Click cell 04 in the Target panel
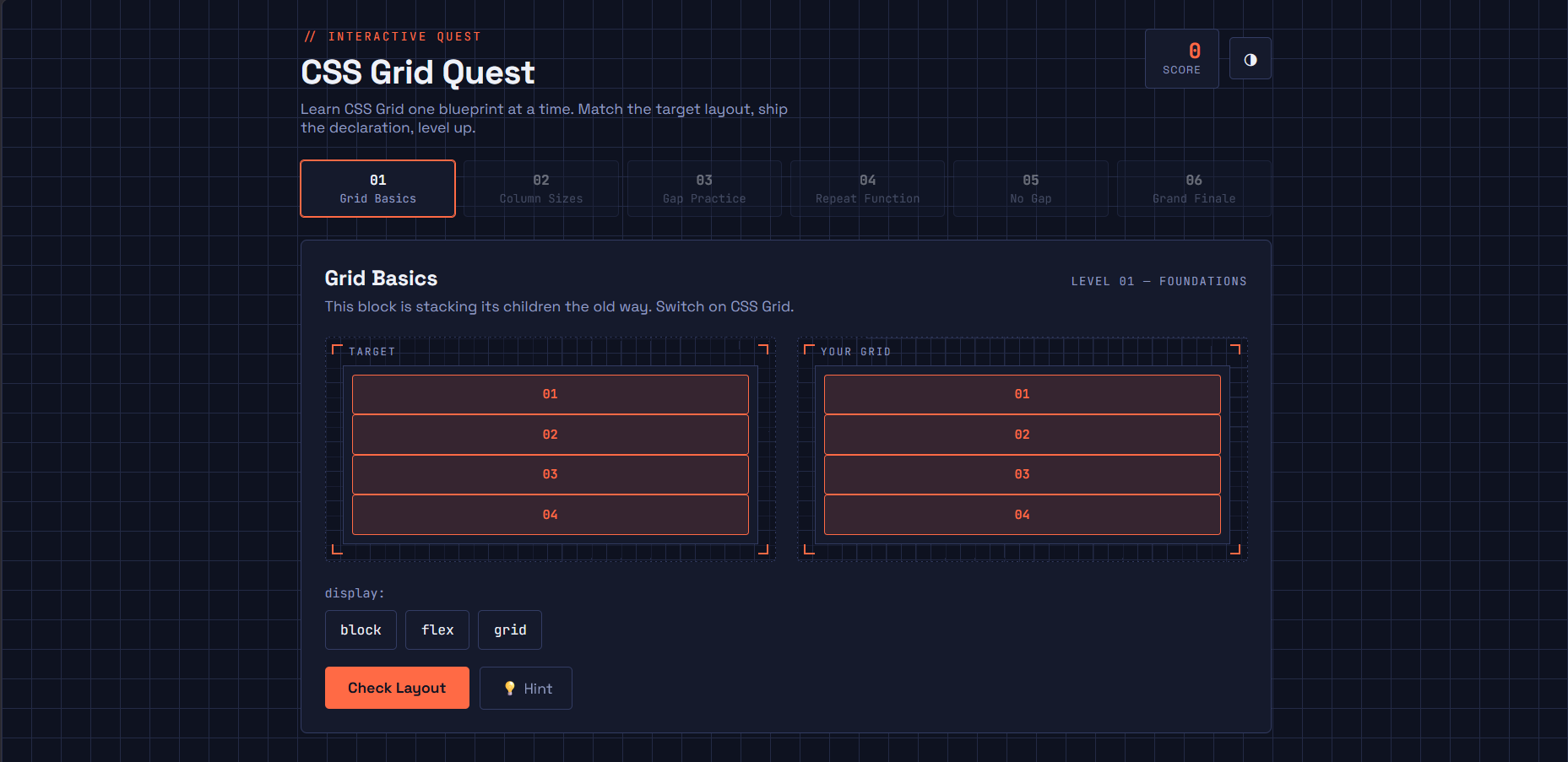The image size is (1568, 762). (551, 515)
